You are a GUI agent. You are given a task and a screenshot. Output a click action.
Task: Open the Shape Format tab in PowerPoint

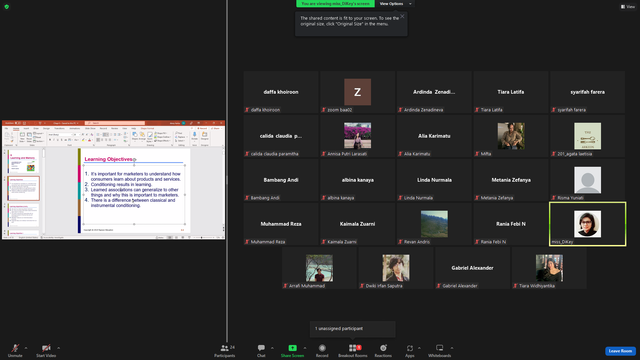(147, 128)
